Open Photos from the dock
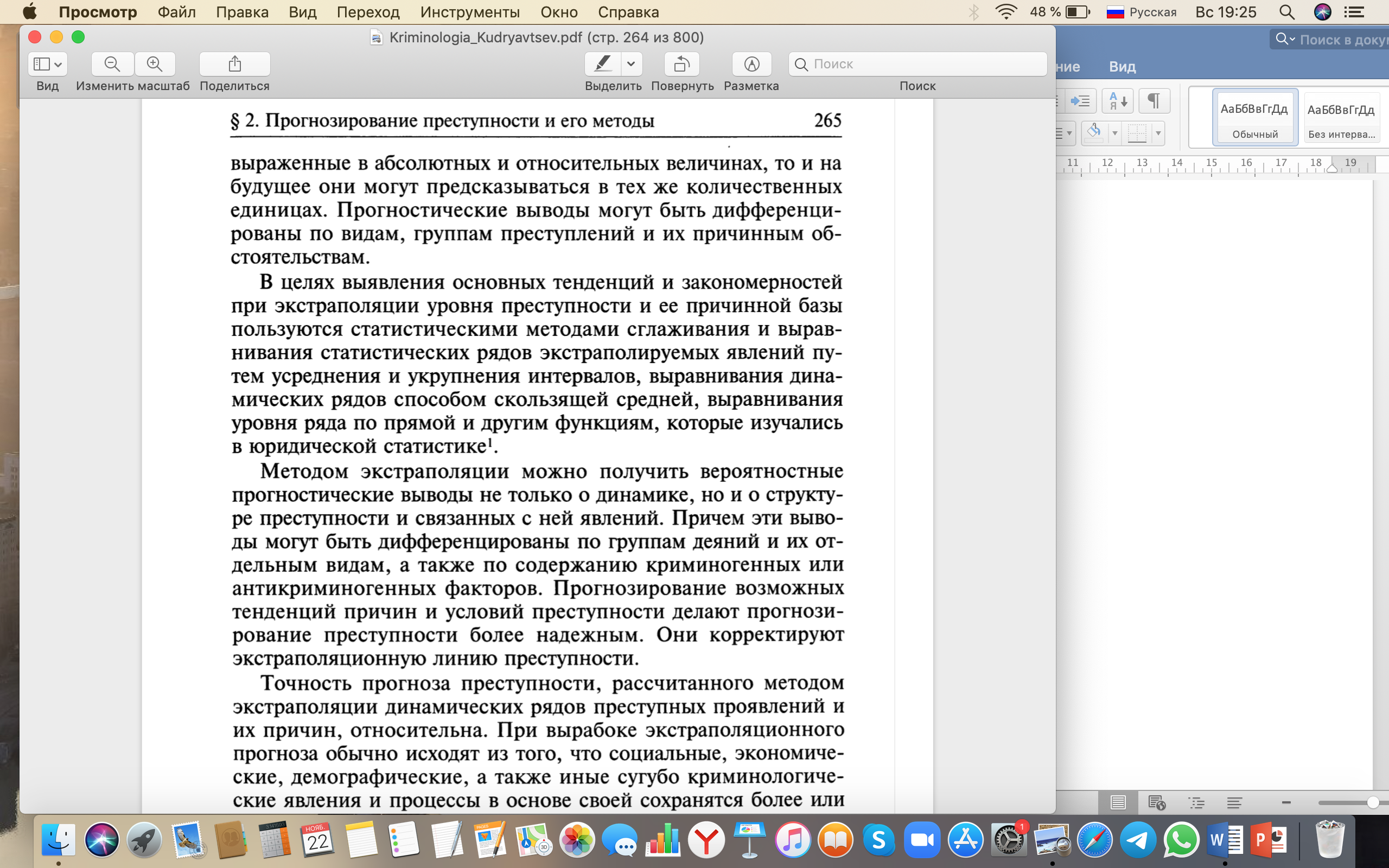The image size is (1389, 868). [x=576, y=840]
